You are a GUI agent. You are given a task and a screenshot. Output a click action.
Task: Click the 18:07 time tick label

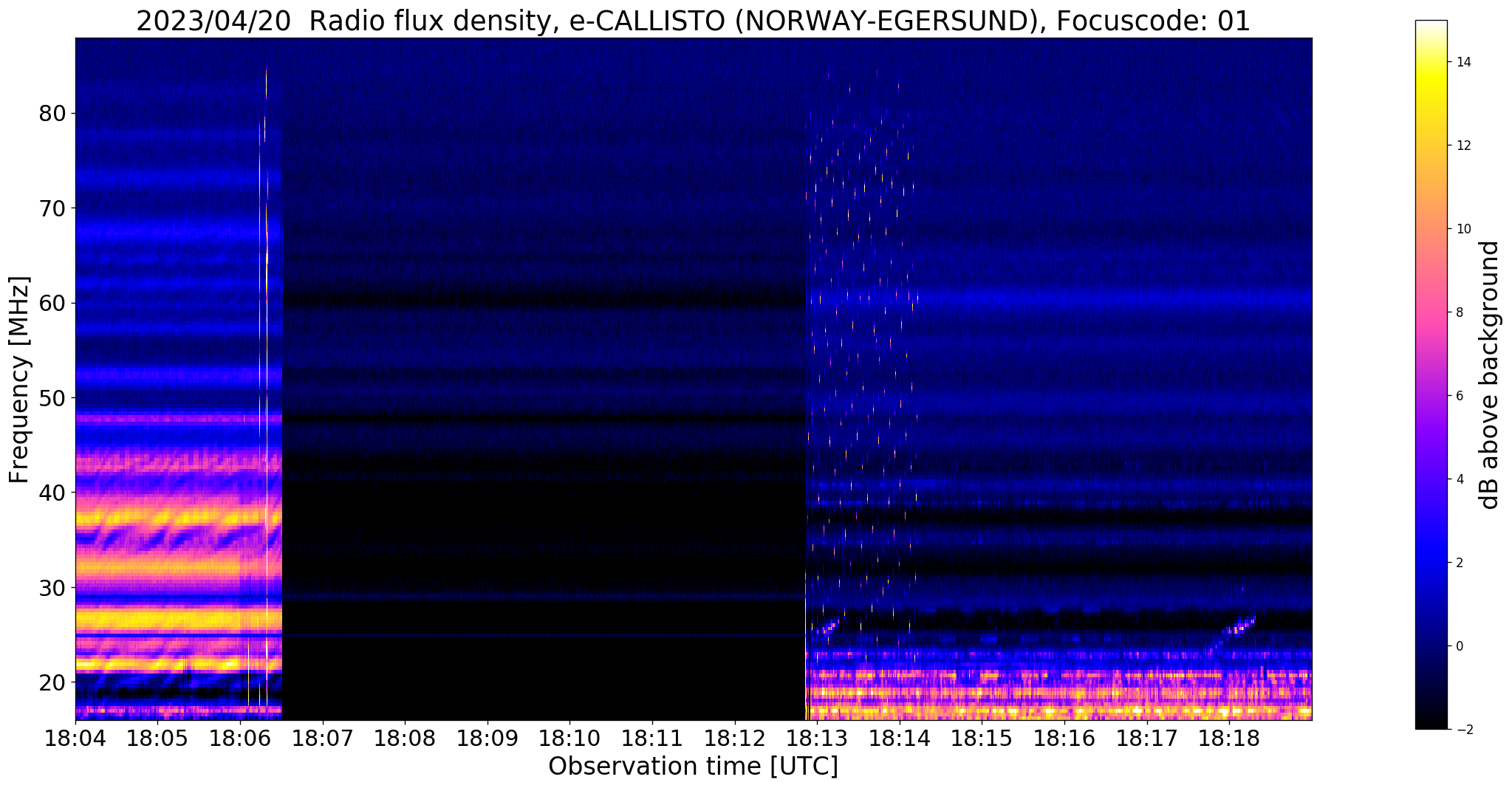pyautogui.click(x=322, y=738)
